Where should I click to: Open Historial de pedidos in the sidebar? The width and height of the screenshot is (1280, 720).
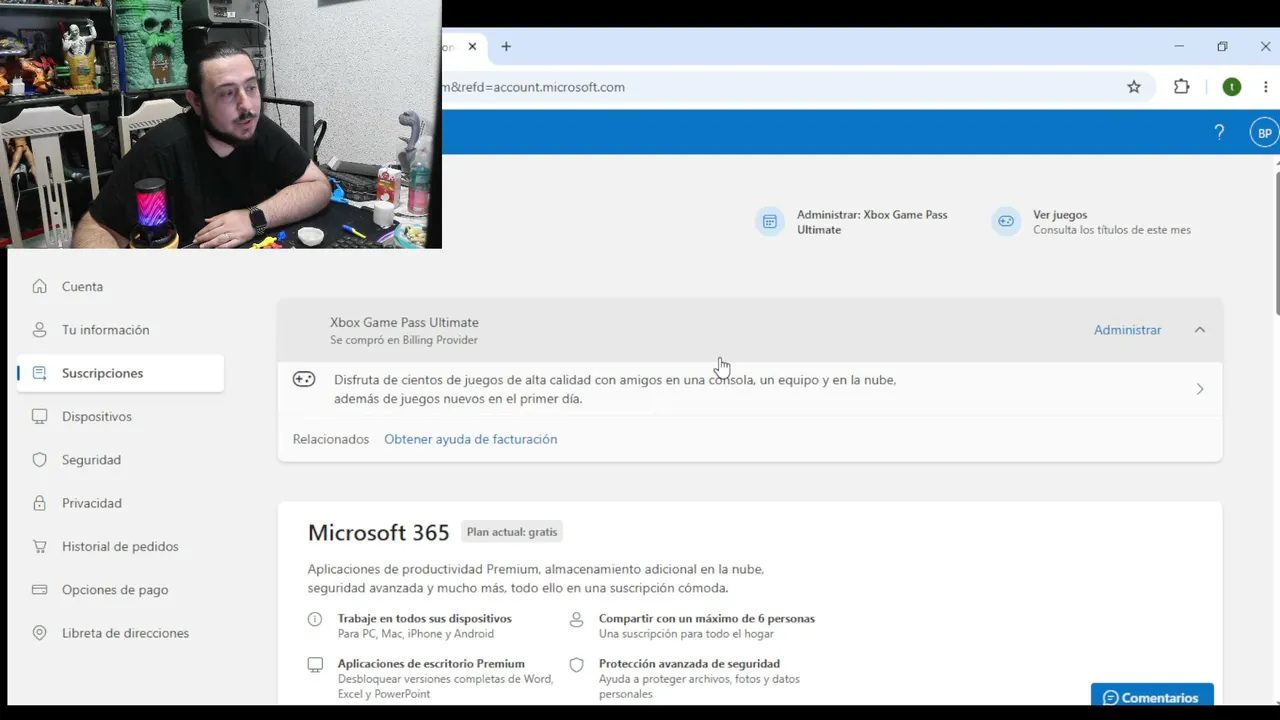pos(120,547)
